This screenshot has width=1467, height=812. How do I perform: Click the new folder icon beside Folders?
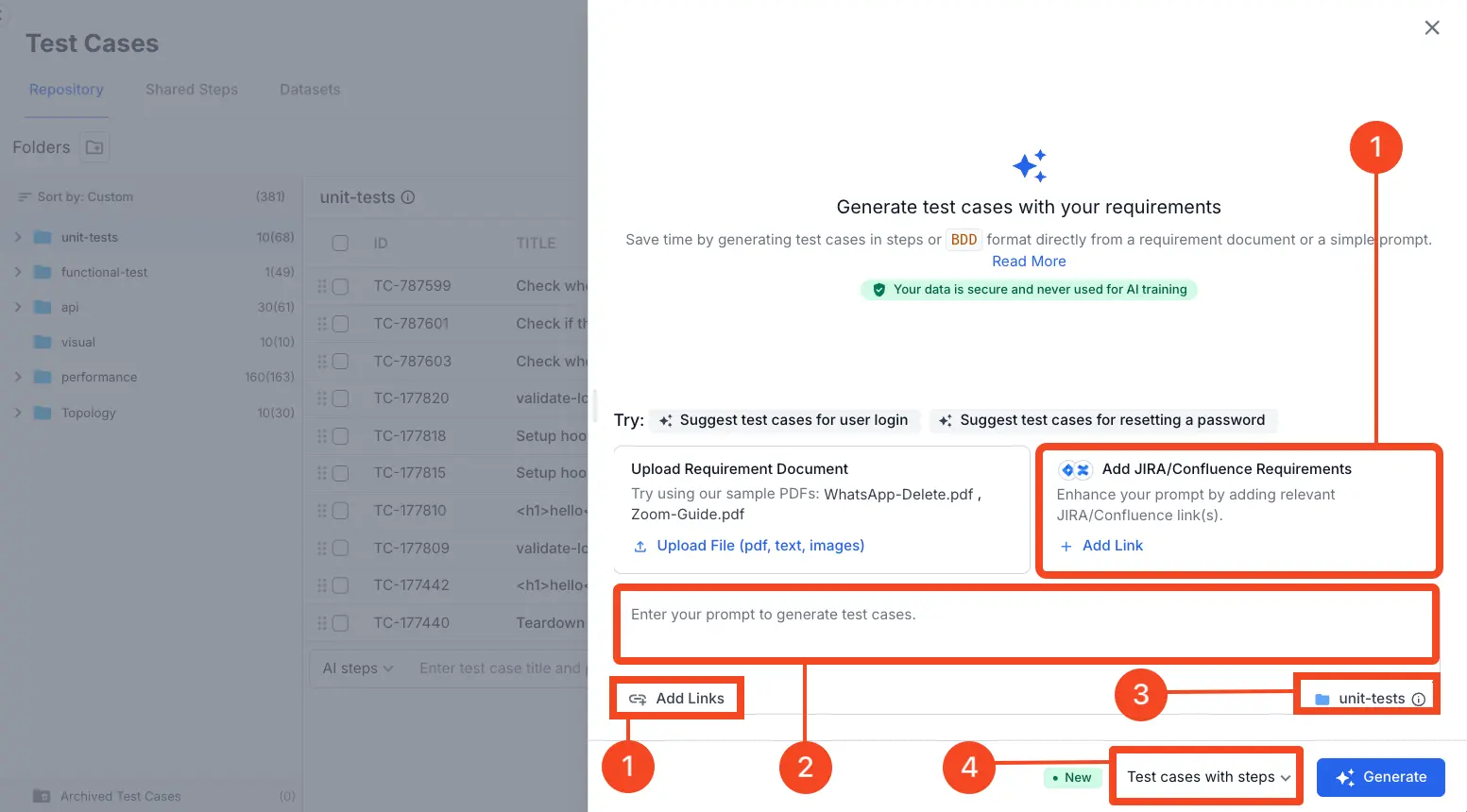[x=94, y=147]
